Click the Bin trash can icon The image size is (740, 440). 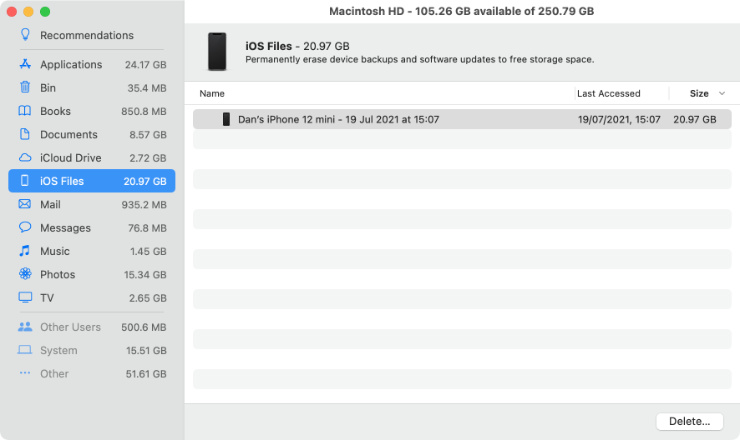[x=25, y=87]
